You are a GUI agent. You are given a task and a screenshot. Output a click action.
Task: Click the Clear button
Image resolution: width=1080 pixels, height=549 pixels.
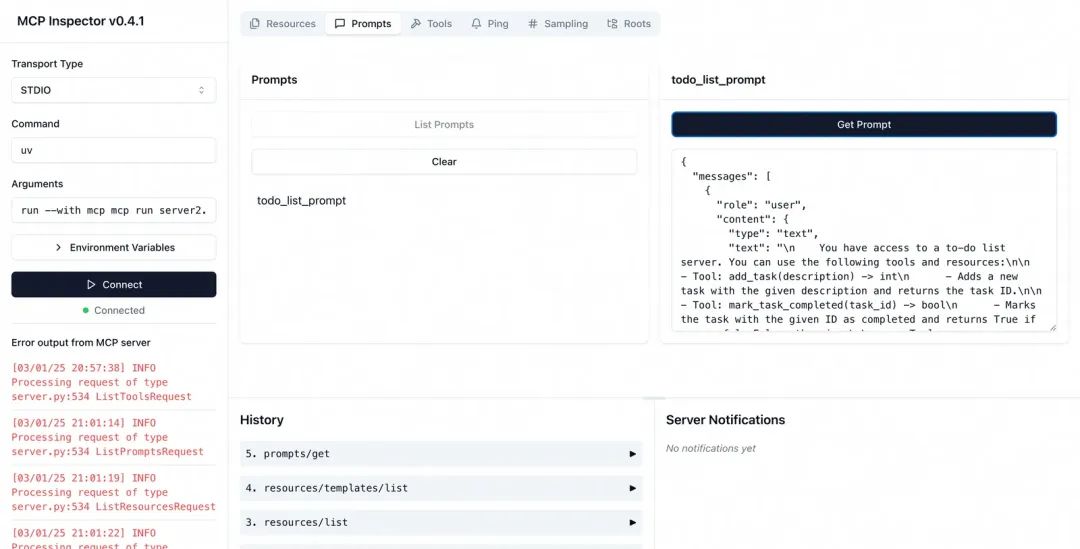pos(444,162)
